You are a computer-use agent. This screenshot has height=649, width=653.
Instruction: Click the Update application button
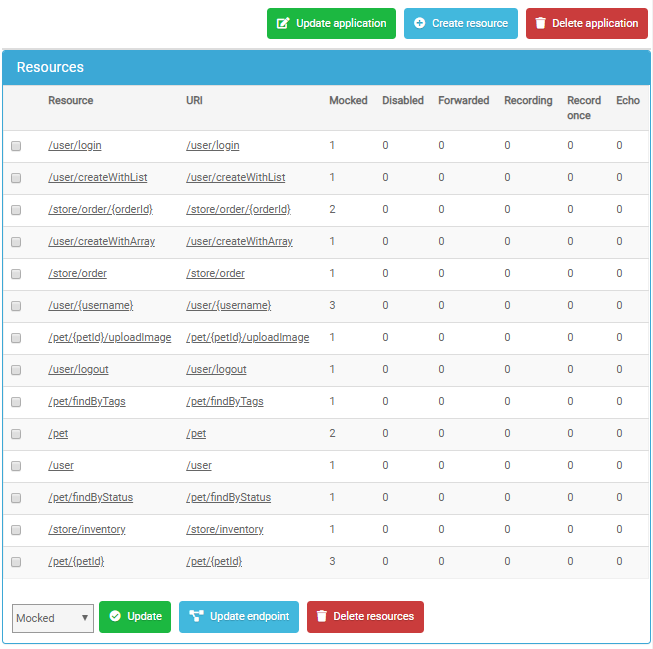tap(331, 23)
